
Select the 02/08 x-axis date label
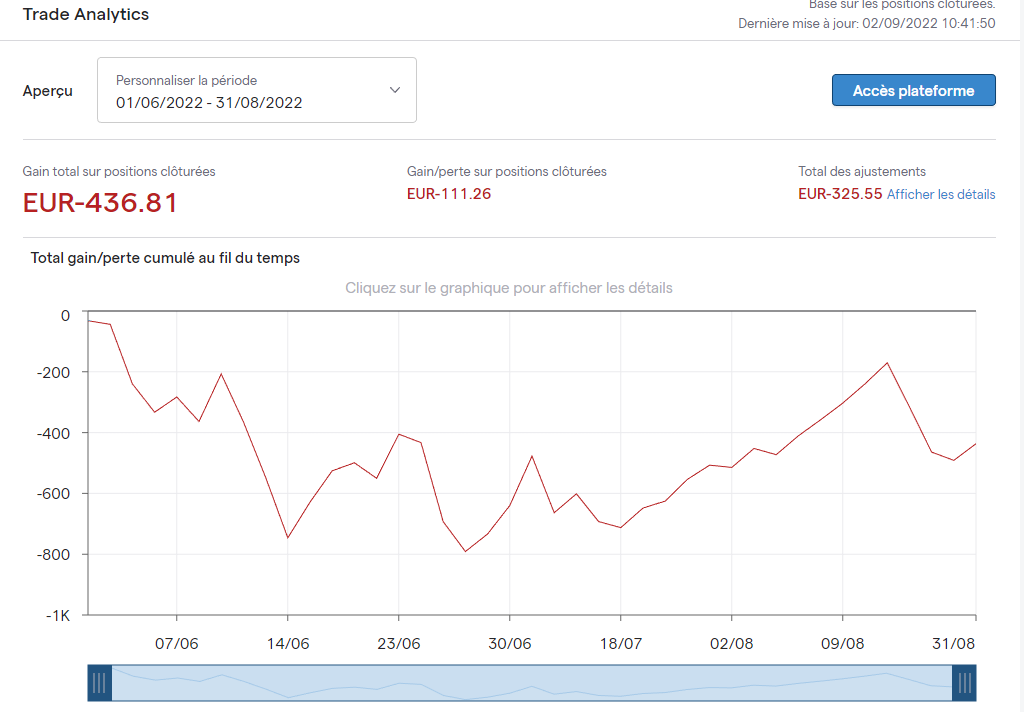(732, 643)
